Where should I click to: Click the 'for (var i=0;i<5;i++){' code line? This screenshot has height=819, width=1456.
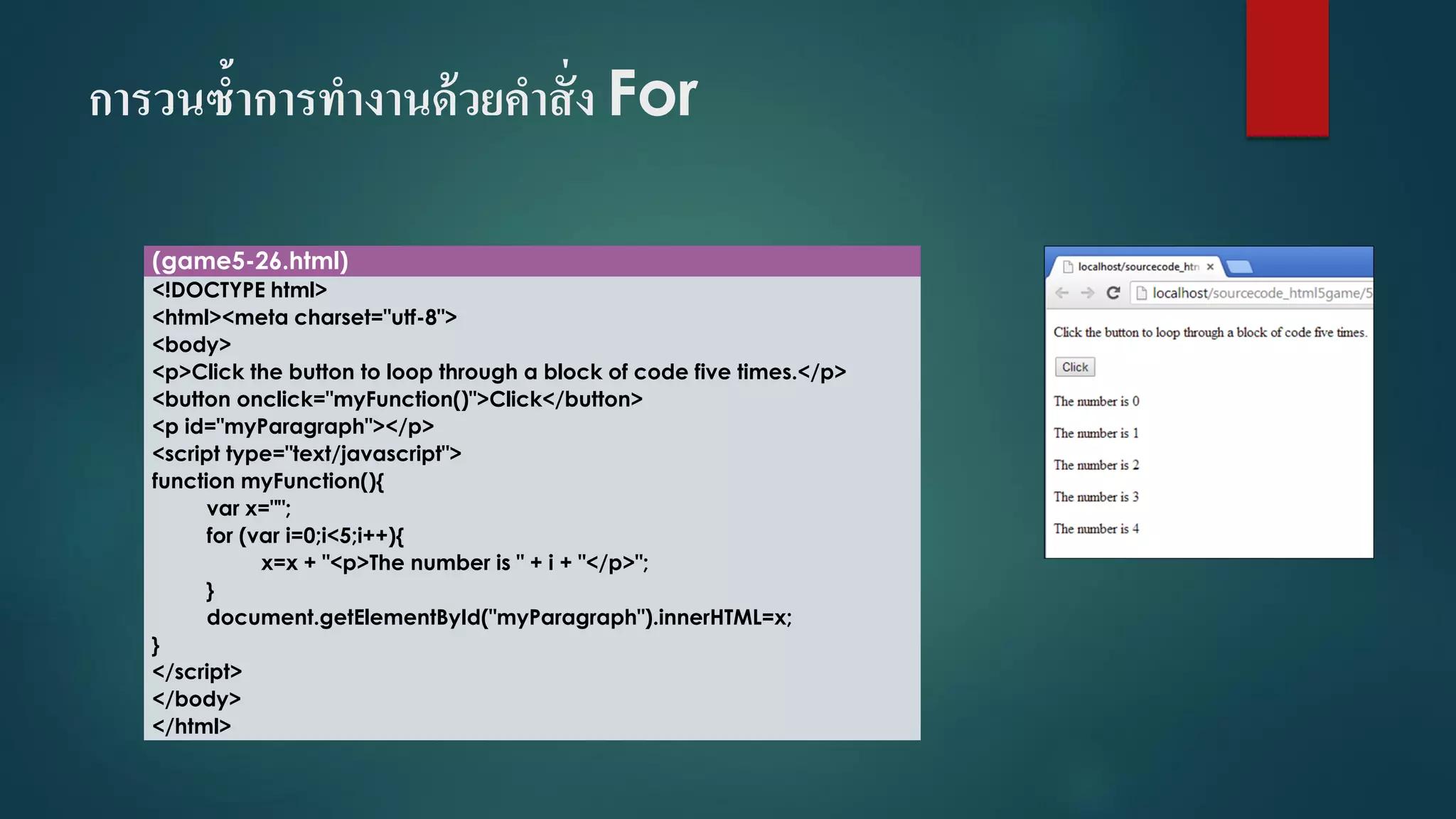(x=304, y=535)
